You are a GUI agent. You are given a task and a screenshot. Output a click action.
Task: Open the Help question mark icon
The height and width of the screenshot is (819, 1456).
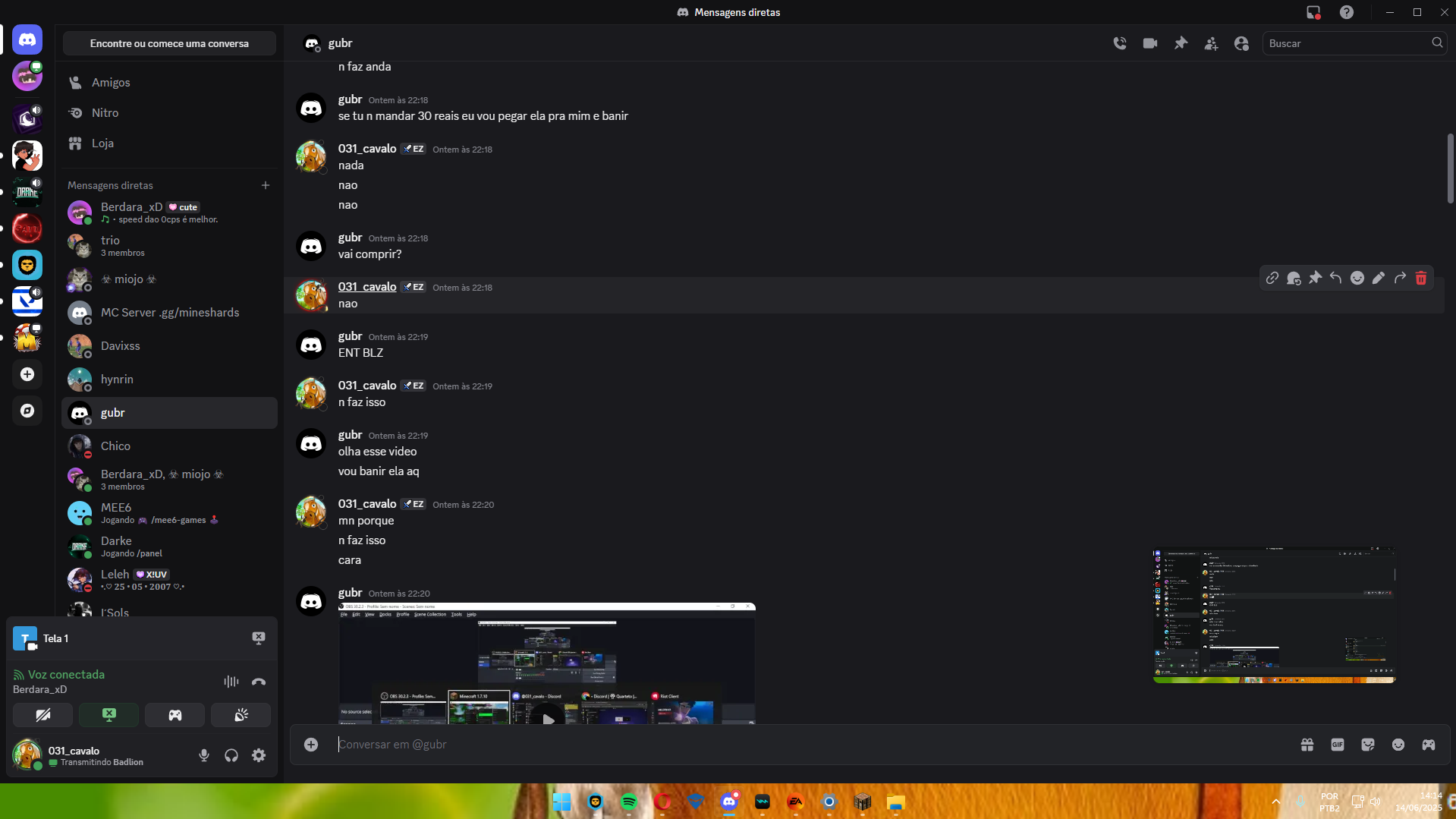[1347, 12]
